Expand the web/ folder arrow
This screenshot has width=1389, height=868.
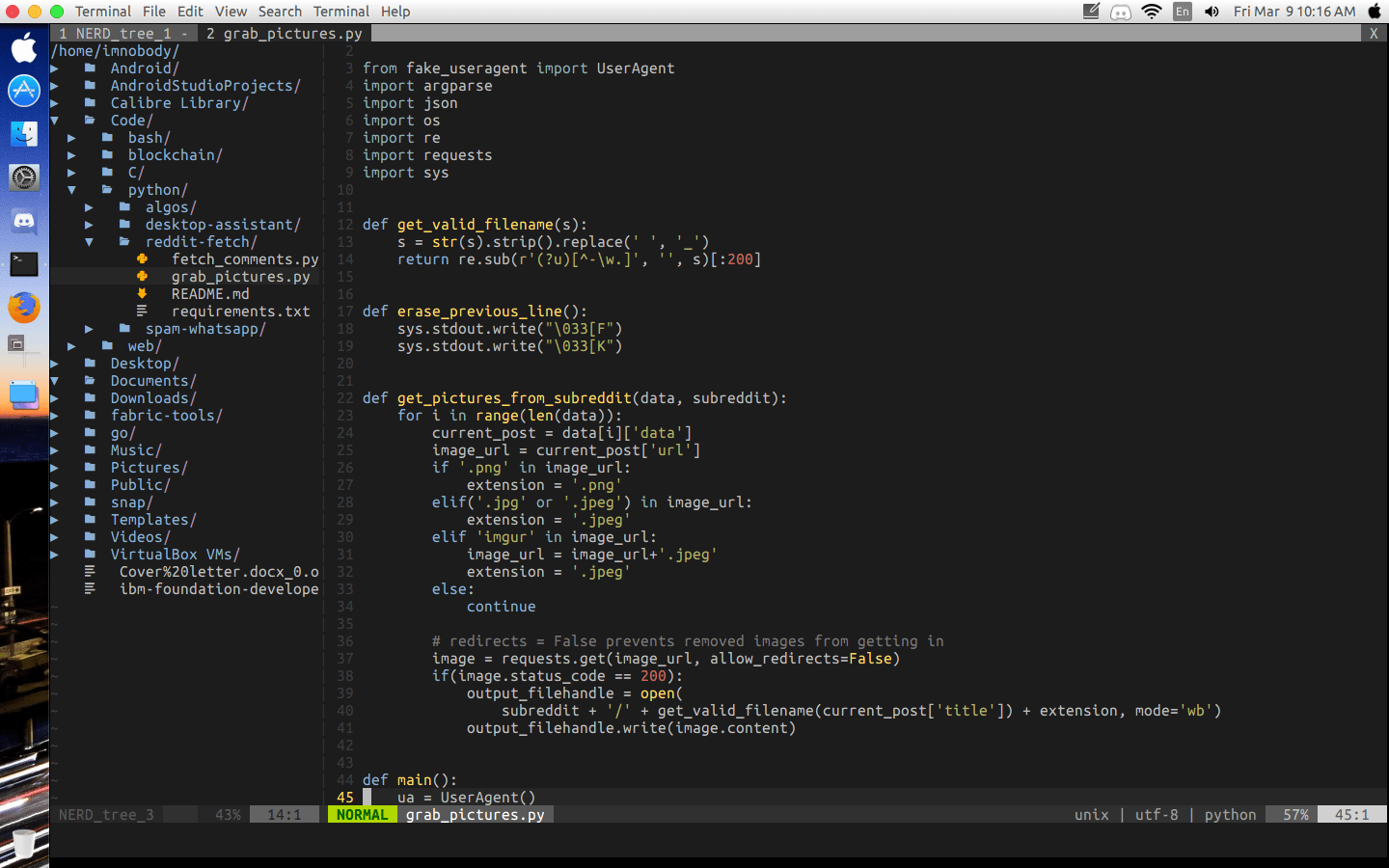point(72,346)
